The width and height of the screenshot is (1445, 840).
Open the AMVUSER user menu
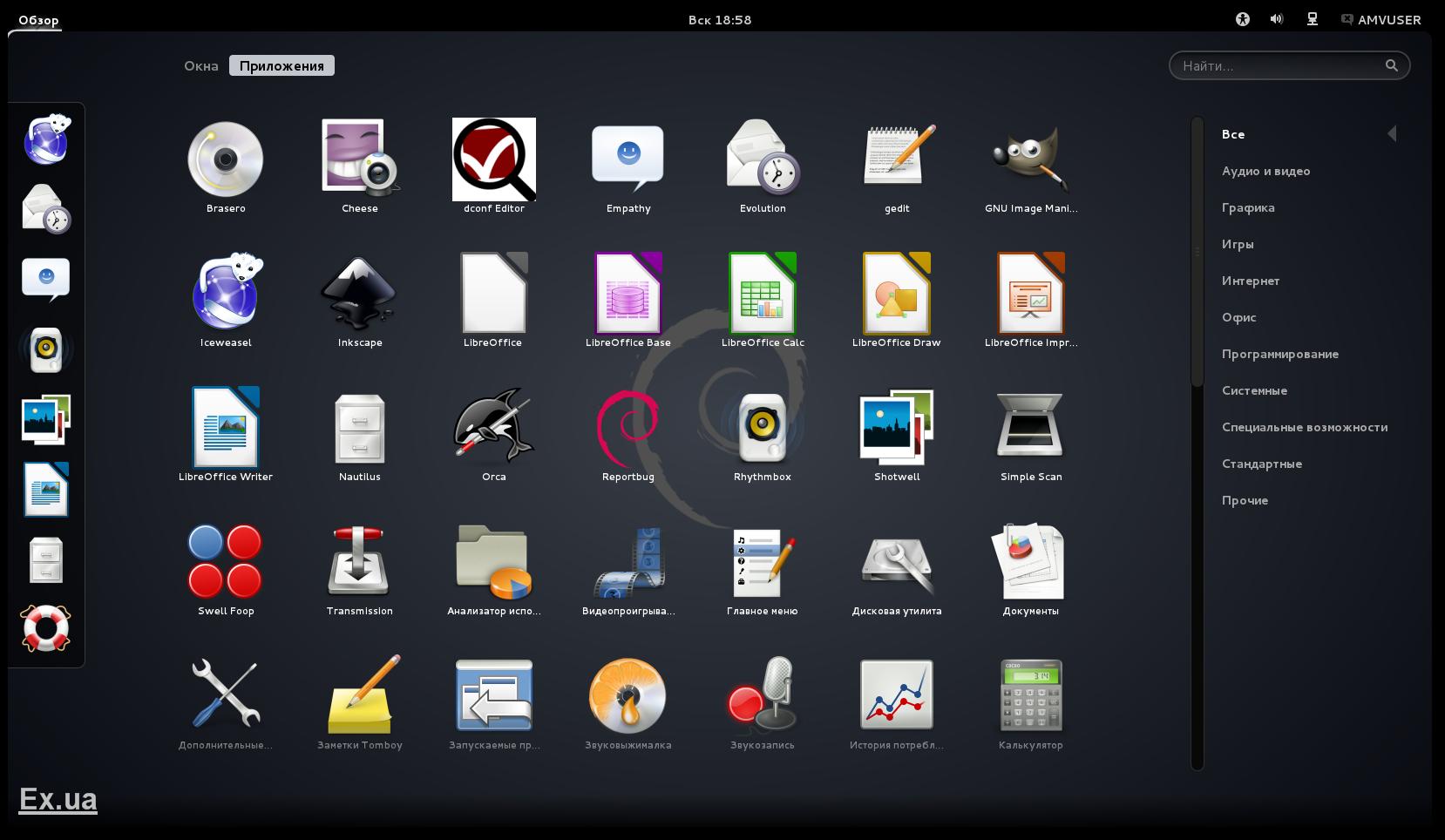pyautogui.click(x=1381, y=19)
